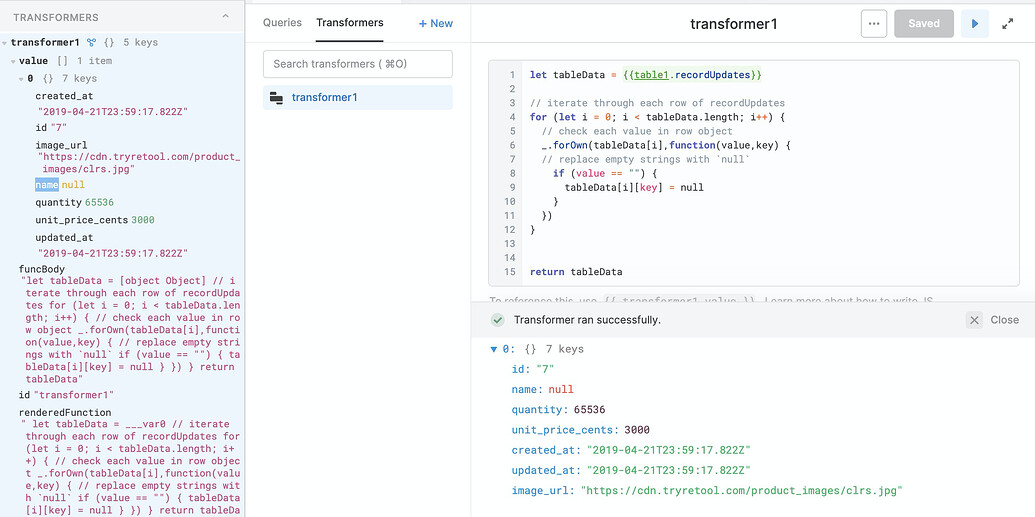The image size is (1035, 517).
Task: Click image_url key in the left tree
Action: click(x=61, y=145)
